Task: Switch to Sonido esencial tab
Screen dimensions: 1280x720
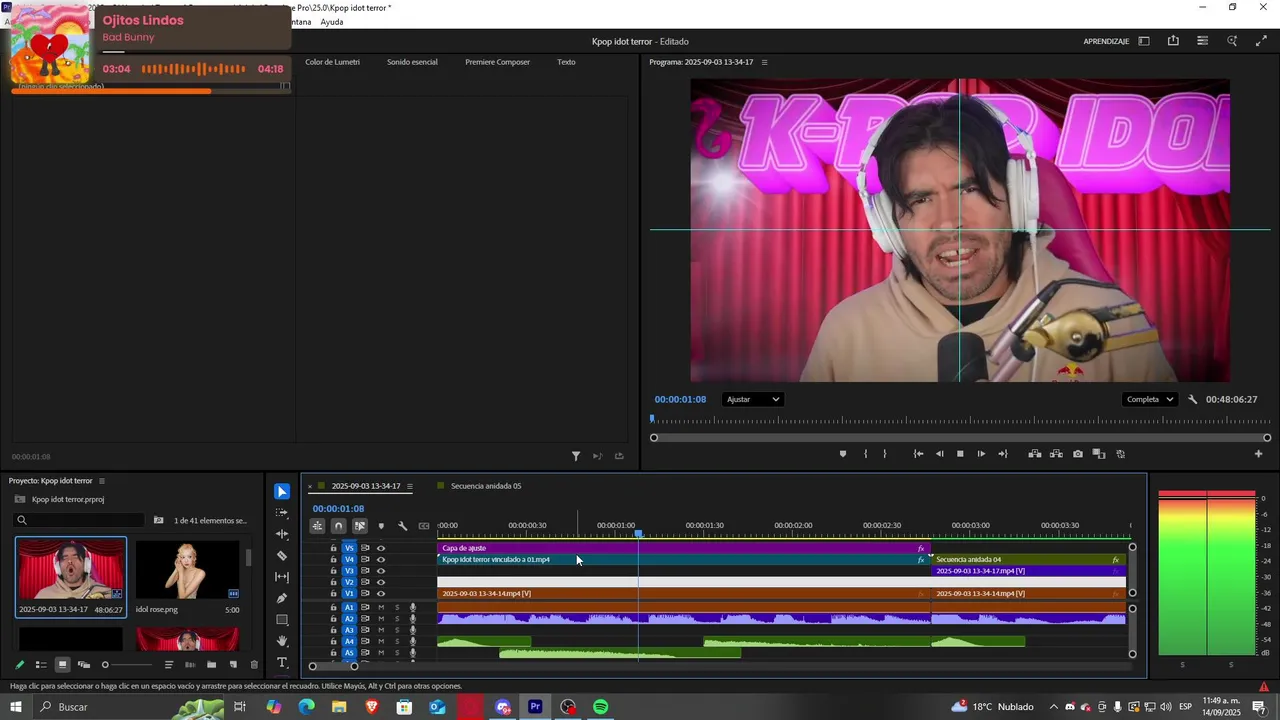Action: 412,62
